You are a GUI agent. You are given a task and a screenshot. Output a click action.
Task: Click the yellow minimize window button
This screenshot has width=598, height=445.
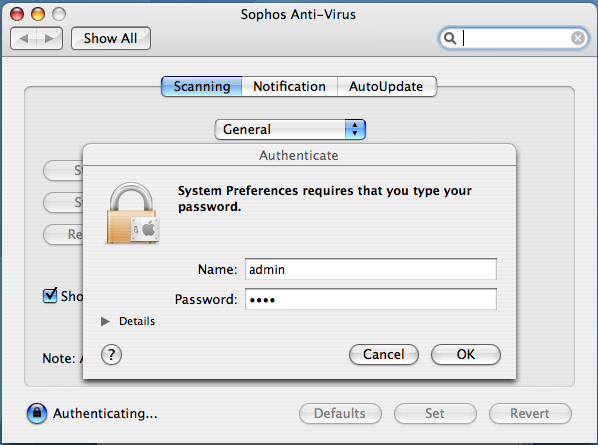[x=38, y=14]
